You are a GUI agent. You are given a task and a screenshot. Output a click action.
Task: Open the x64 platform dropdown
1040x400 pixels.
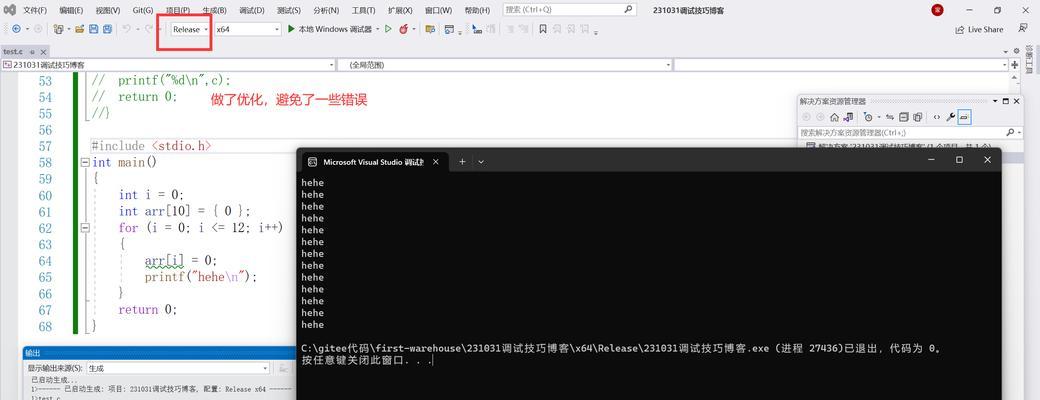248,29
